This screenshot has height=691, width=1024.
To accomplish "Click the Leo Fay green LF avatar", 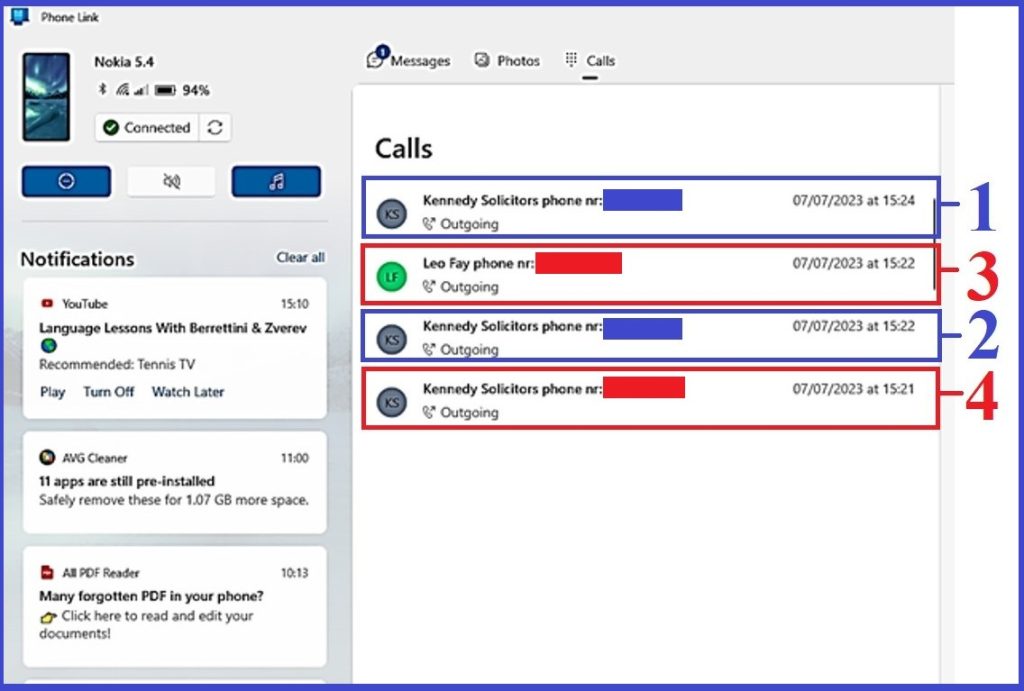I will point(392,276).
